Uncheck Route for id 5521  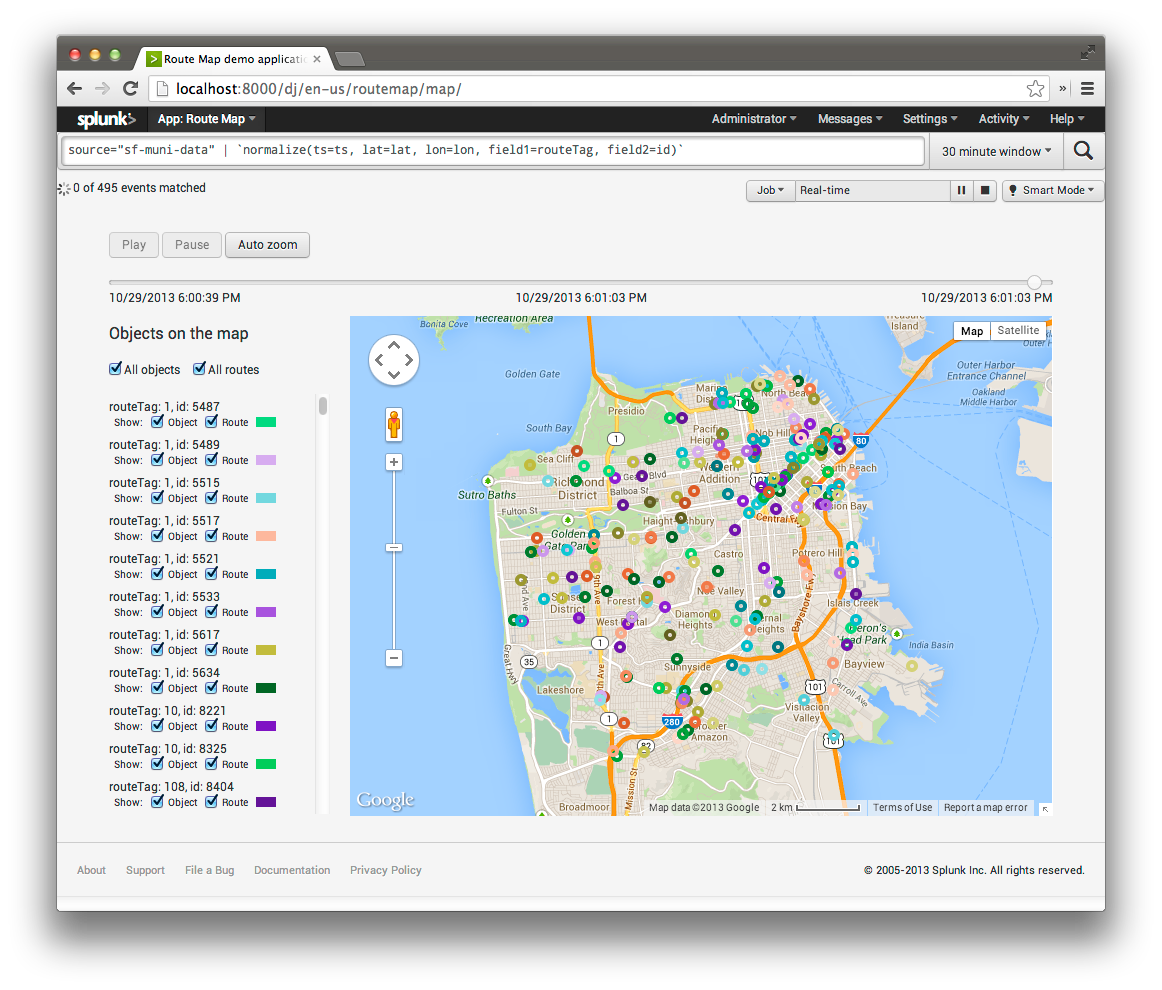(211, 574)
